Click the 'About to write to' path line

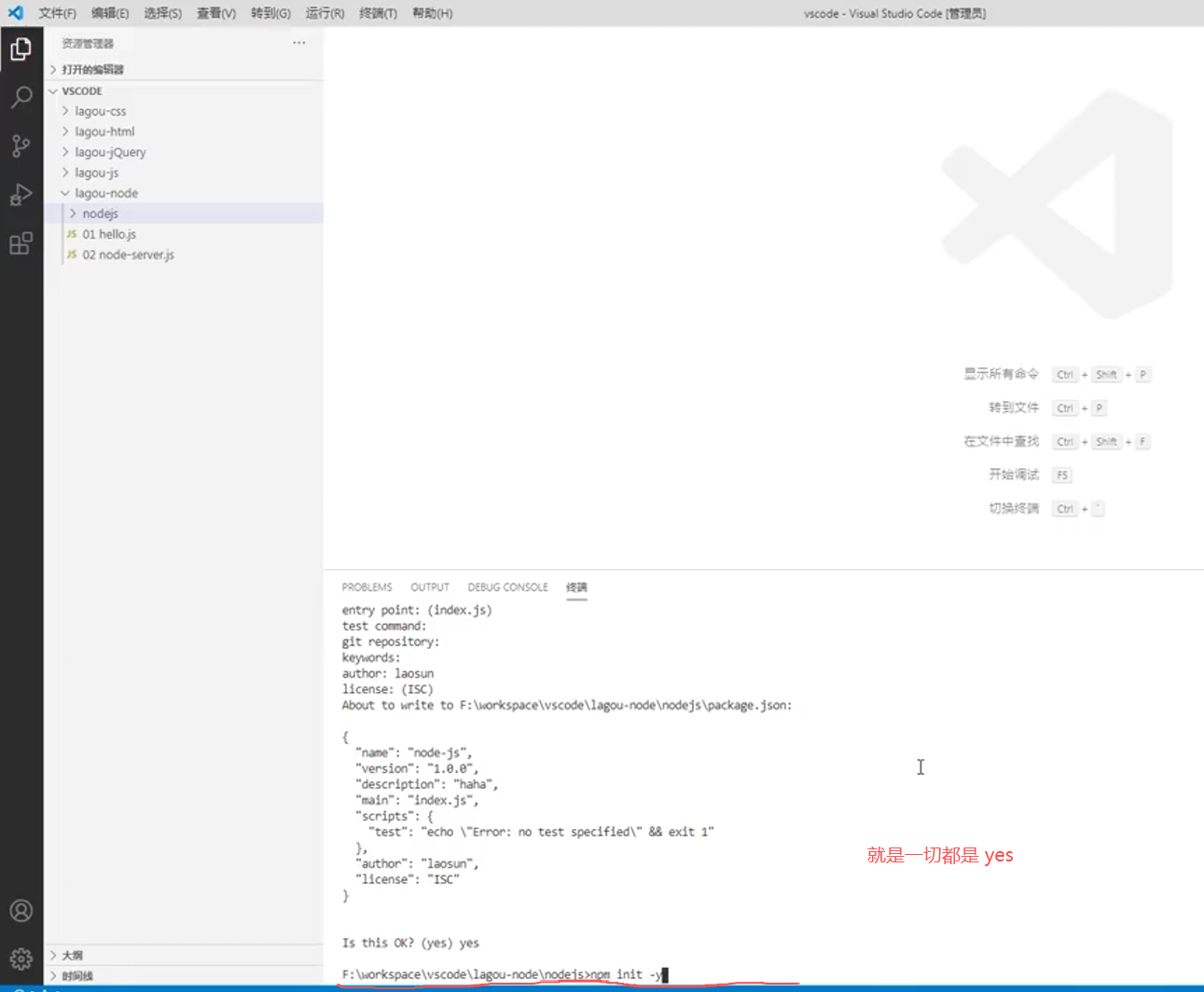click(567, 705)
